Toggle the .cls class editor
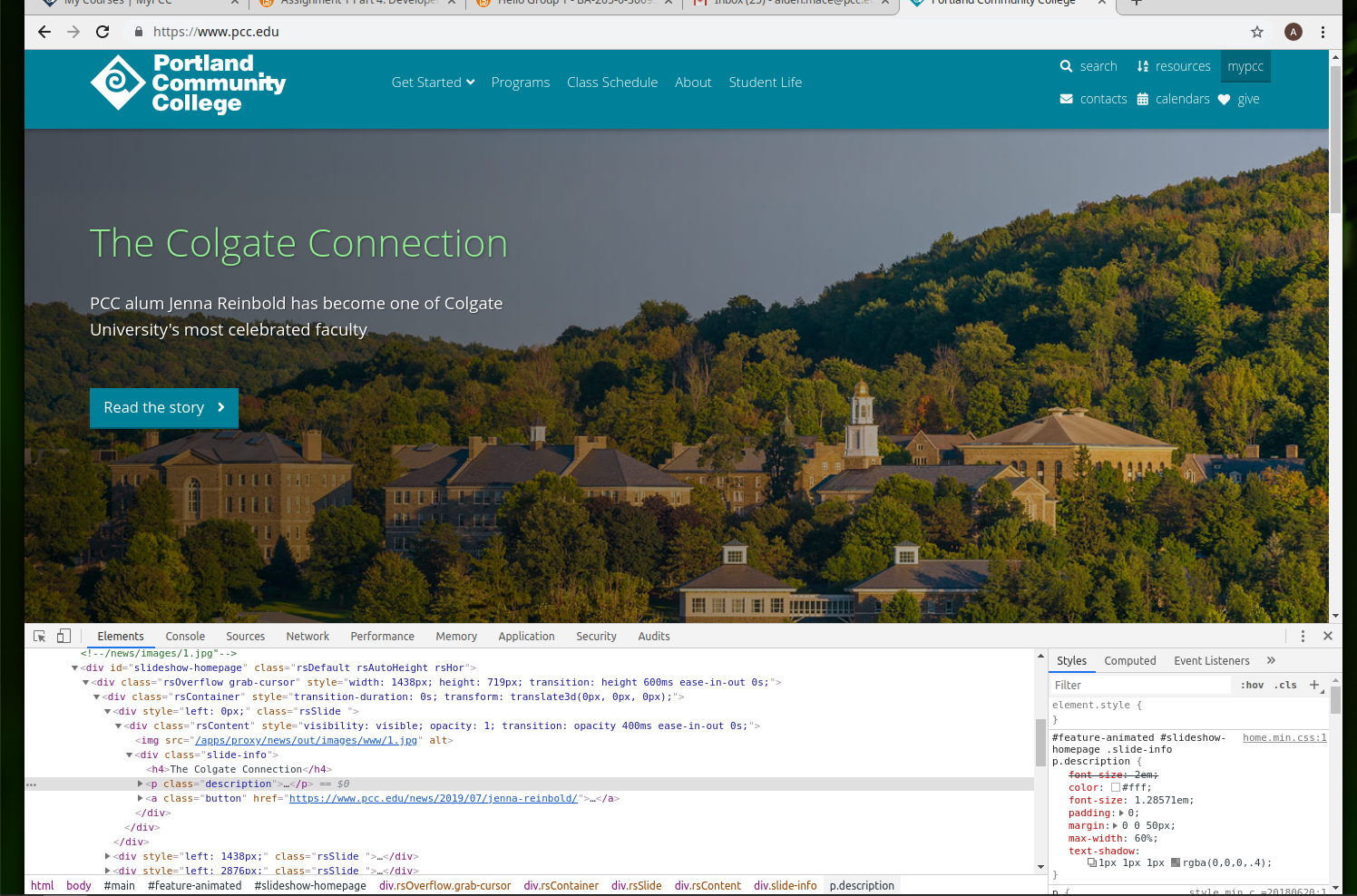Screen dimensions: 1357x896 click(1286, 686)
